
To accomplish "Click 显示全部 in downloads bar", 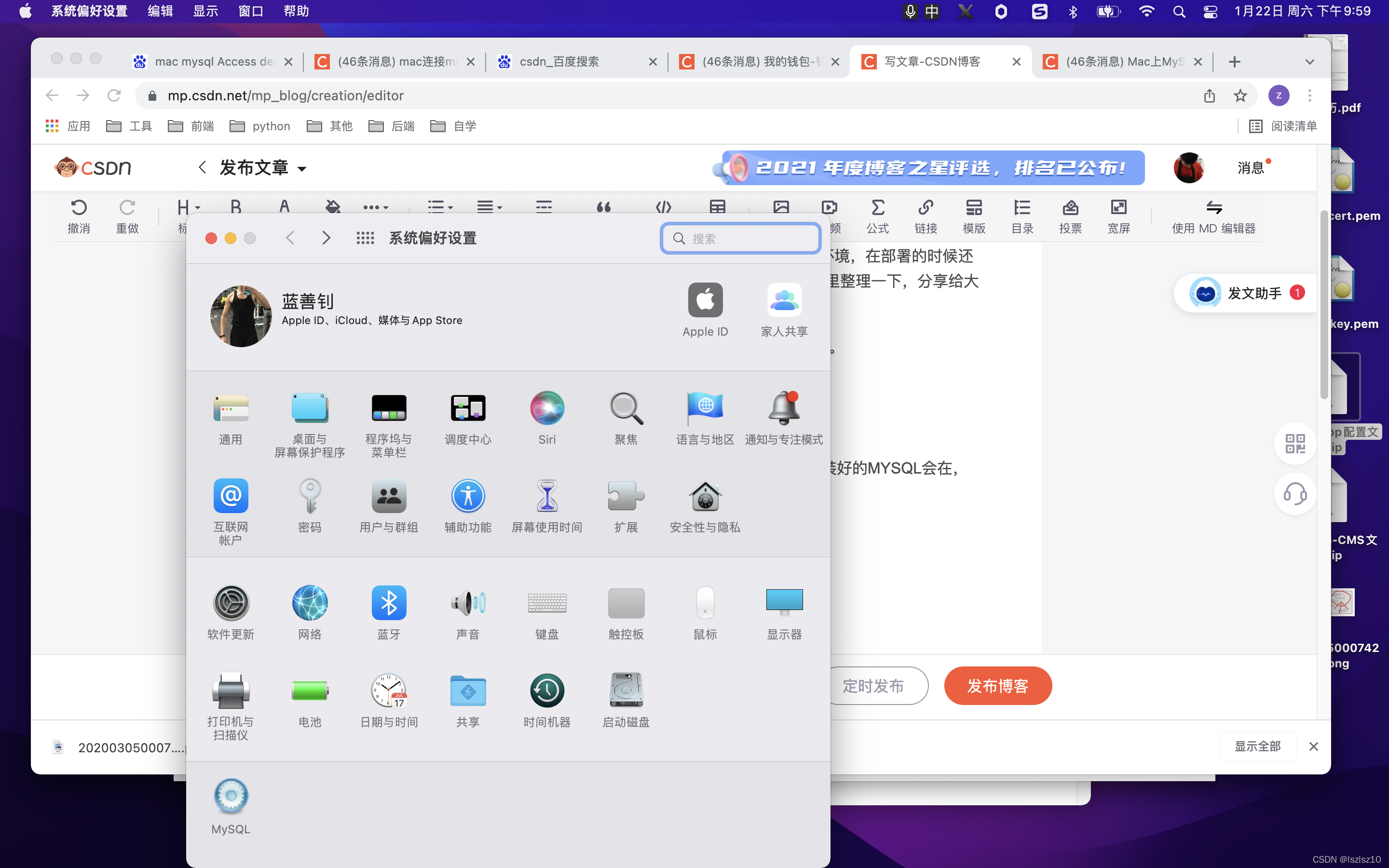I will click(1257, 746).
